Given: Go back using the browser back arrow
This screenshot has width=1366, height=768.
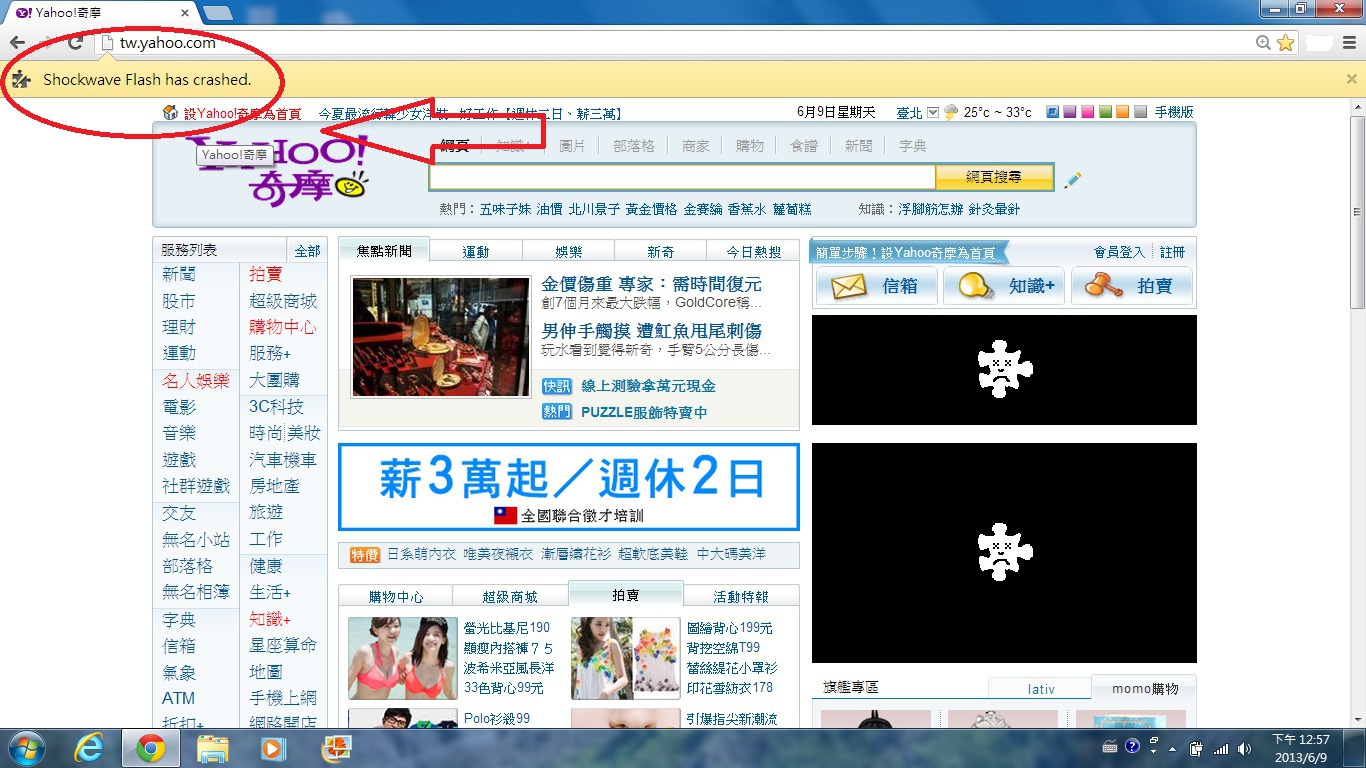Looking at the screenshot, I should (x=17, y=43).
